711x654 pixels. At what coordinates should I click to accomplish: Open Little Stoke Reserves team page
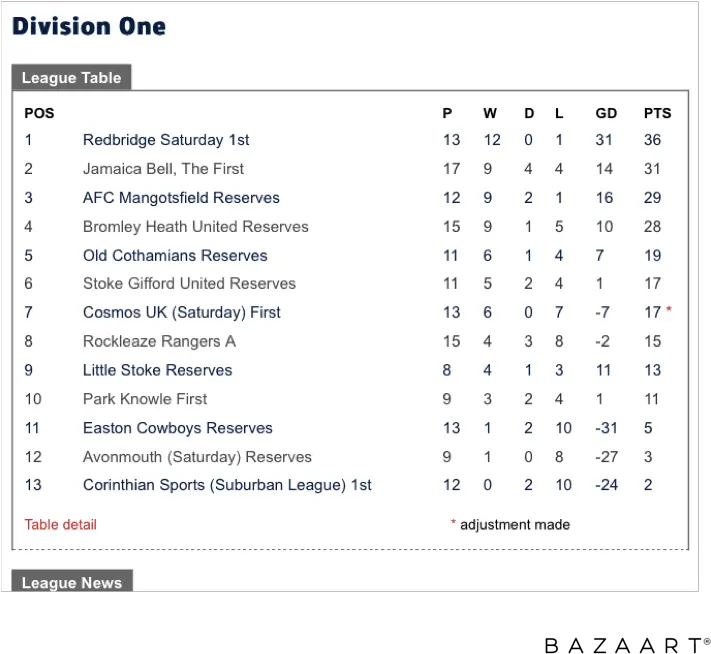click(x=157, y=370)
